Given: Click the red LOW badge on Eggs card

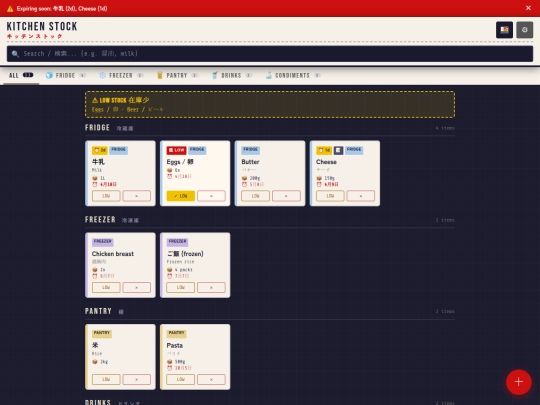Looking at the screenshot, I should pyautogui.click(x=176, y=150).
